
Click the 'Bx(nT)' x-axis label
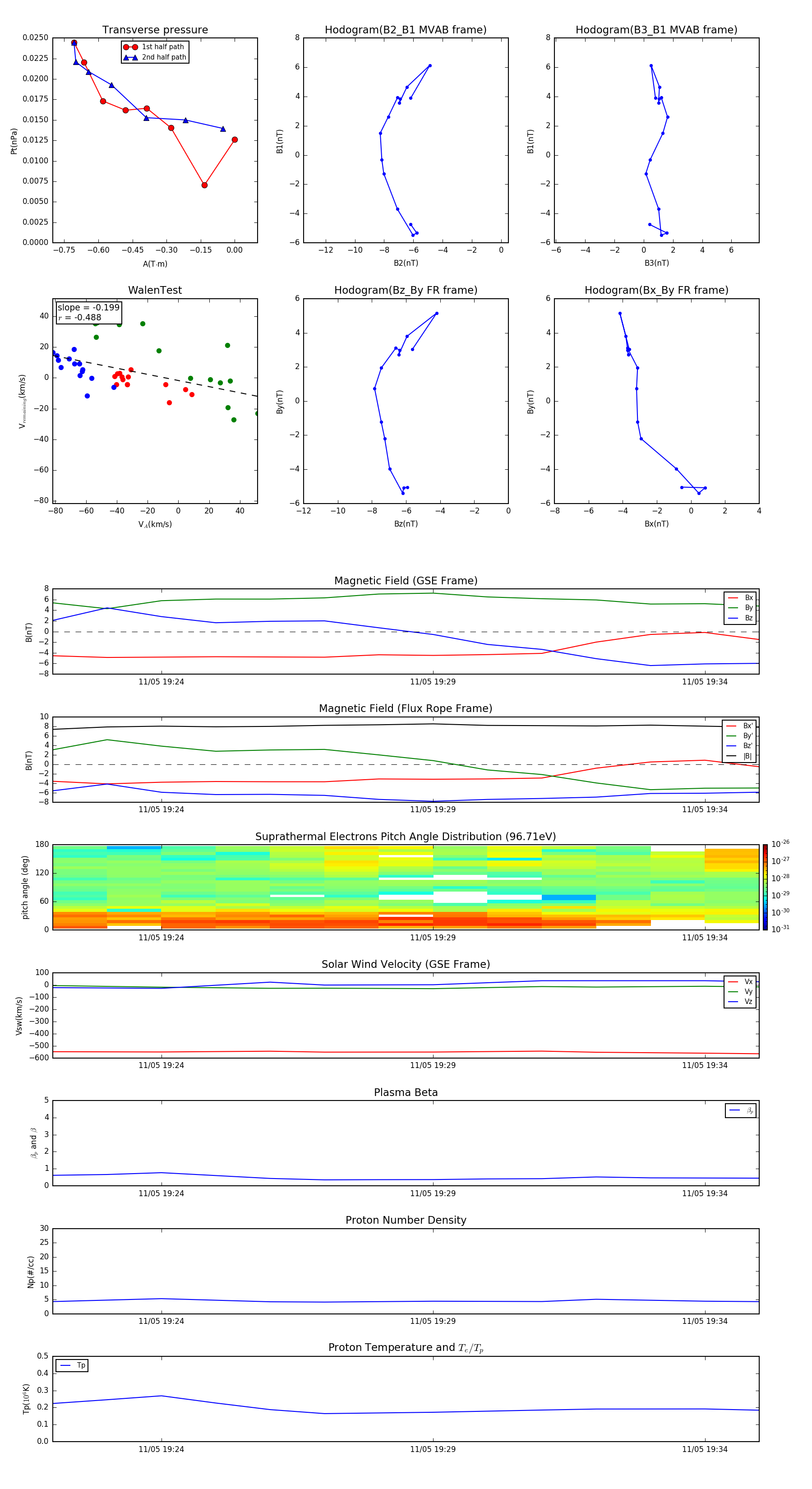[656, 524]
